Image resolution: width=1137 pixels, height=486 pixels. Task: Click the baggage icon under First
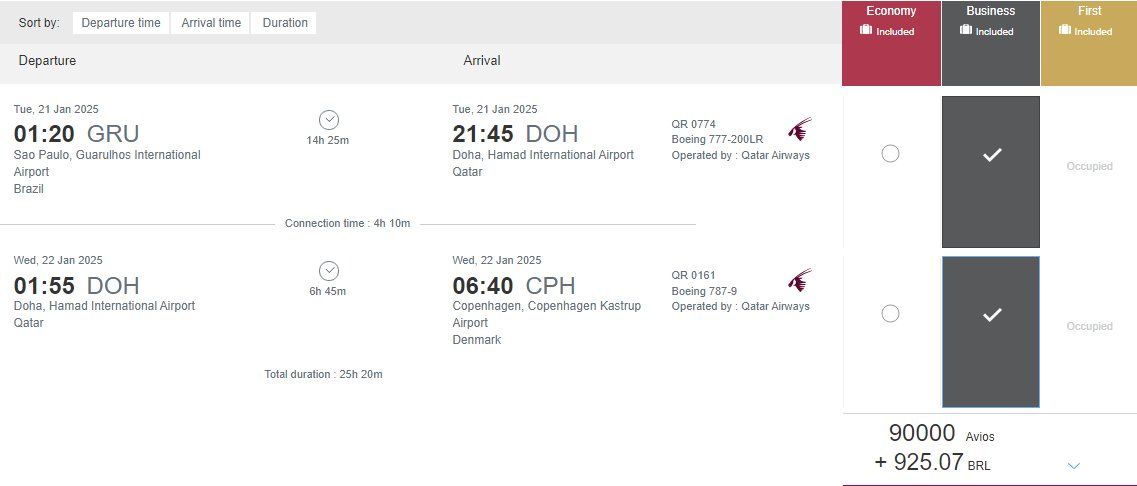[1065, 31]
